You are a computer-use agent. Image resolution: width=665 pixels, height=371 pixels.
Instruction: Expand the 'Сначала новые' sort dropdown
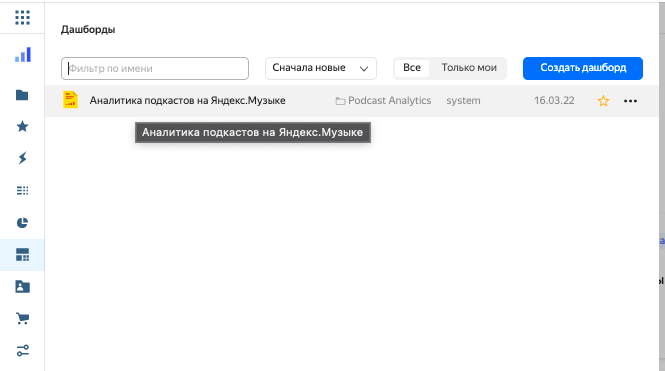click(x=321, y=68)
